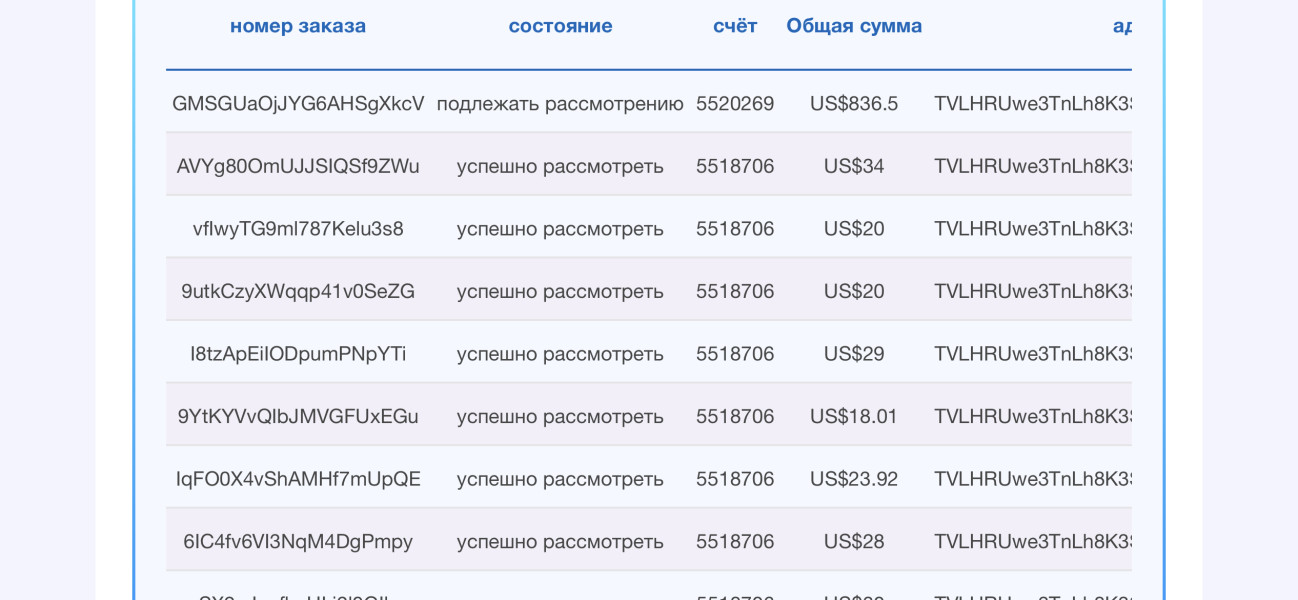
Task: Click the "Общая сумма" column header
Action: [854, 26]
